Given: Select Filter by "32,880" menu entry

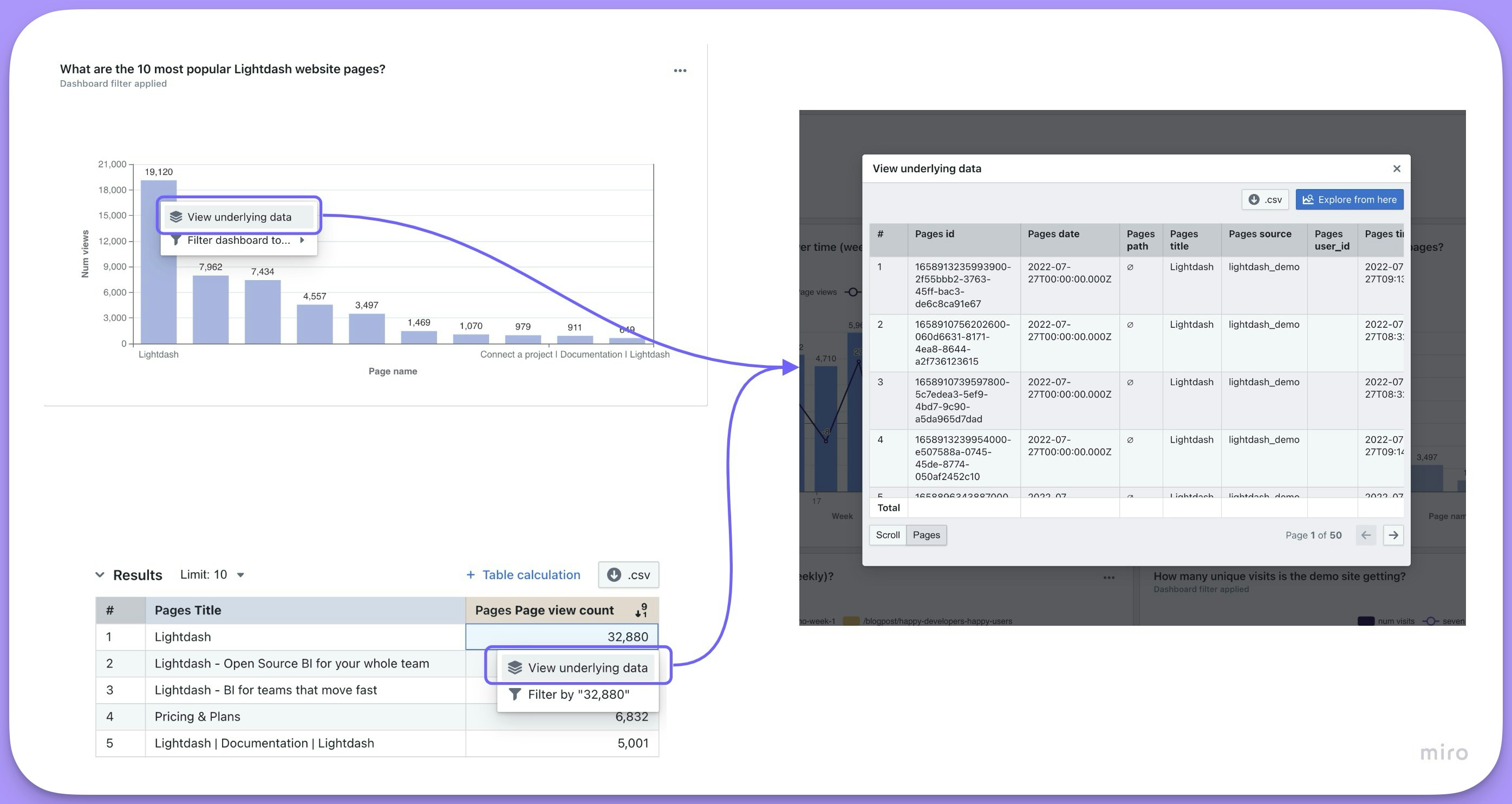Looking at the screenshot, I should pyautogui.click(x=578, y=695).
